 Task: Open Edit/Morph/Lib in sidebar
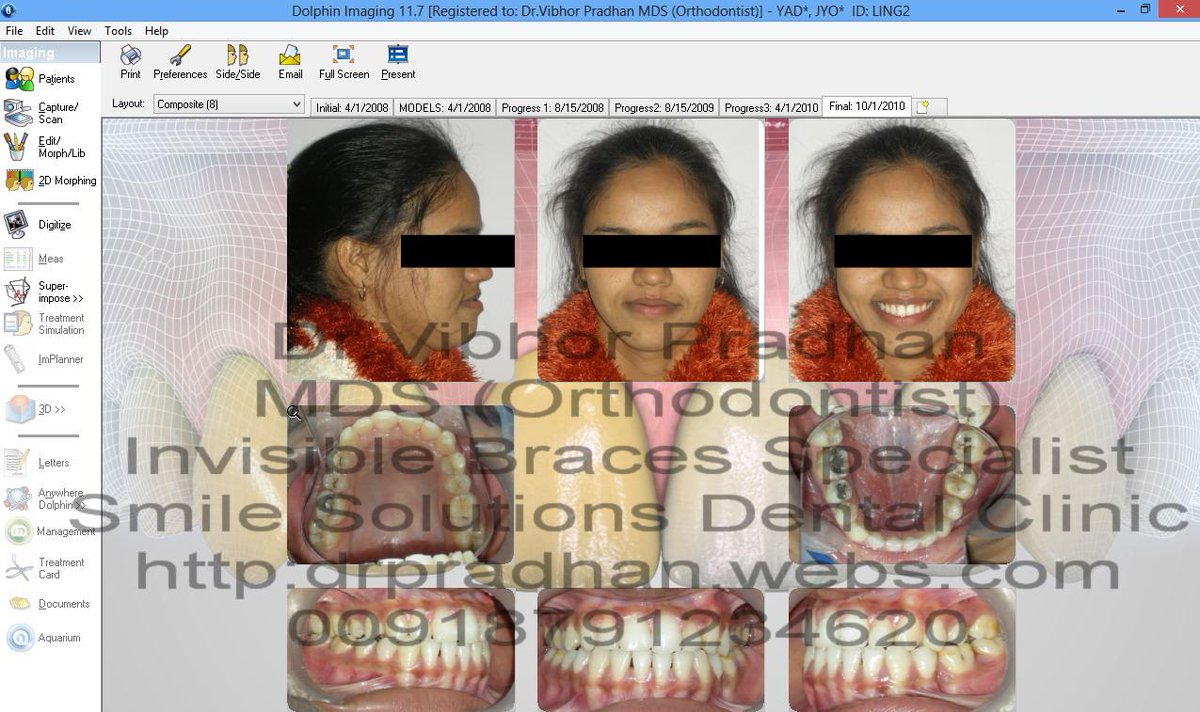(44, 147)
